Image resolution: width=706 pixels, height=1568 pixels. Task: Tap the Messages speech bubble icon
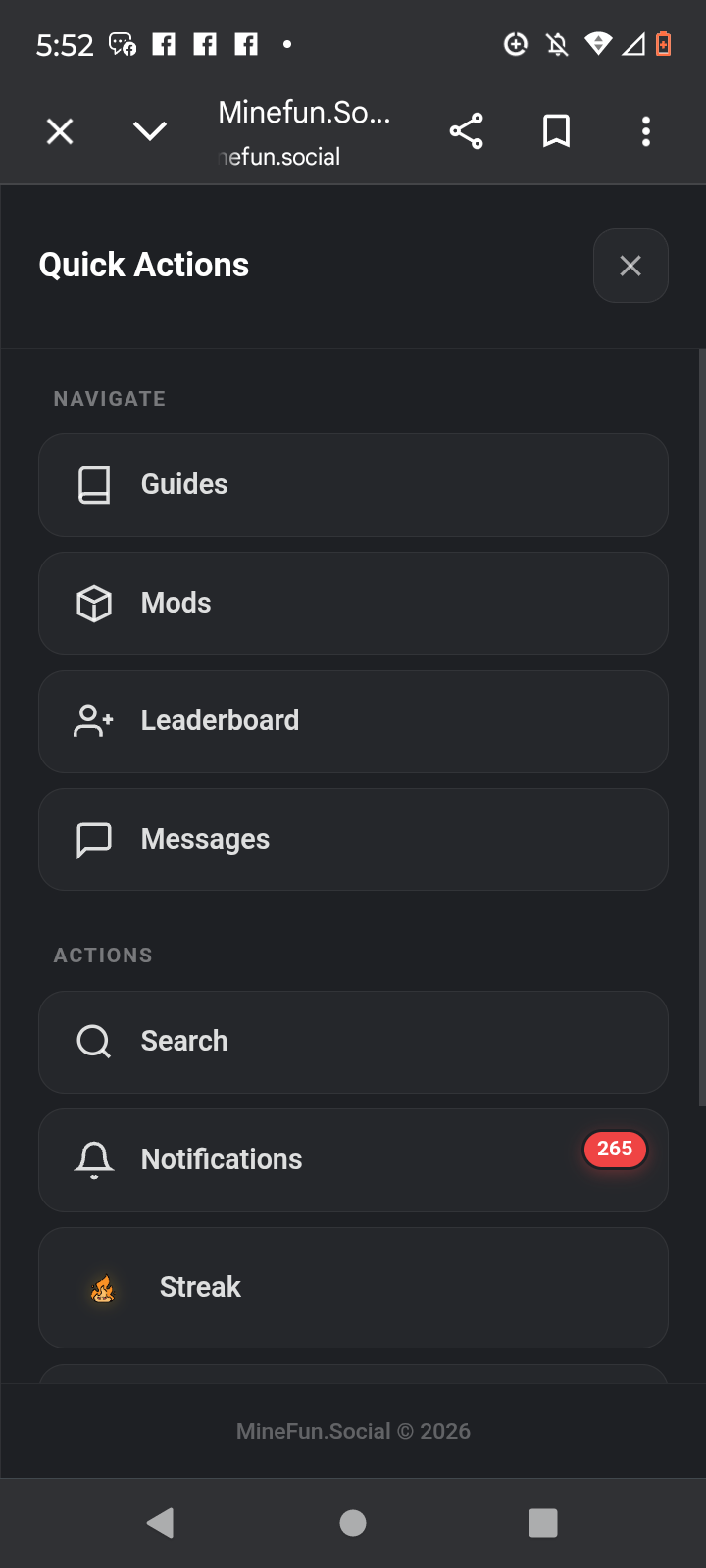tap(94, 840)
